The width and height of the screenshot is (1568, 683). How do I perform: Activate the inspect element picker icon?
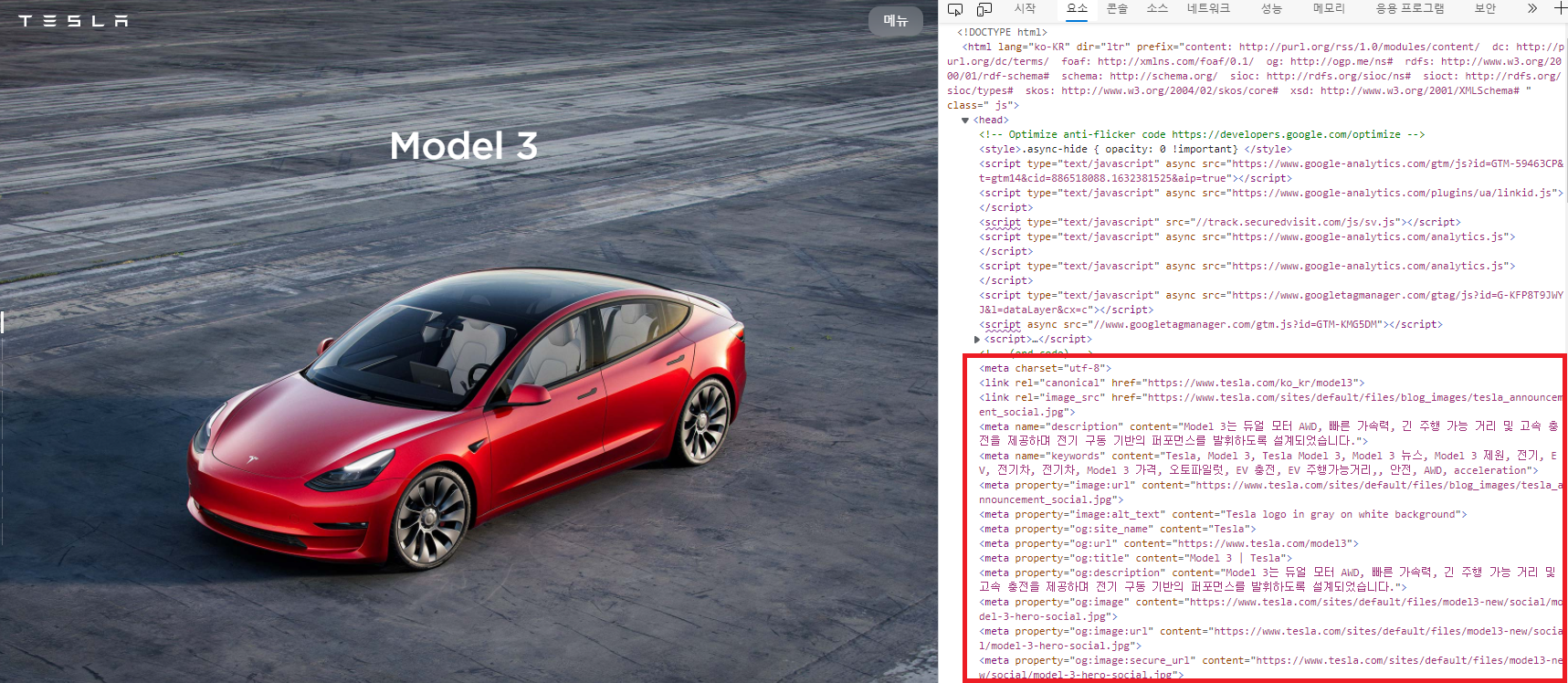955,9
